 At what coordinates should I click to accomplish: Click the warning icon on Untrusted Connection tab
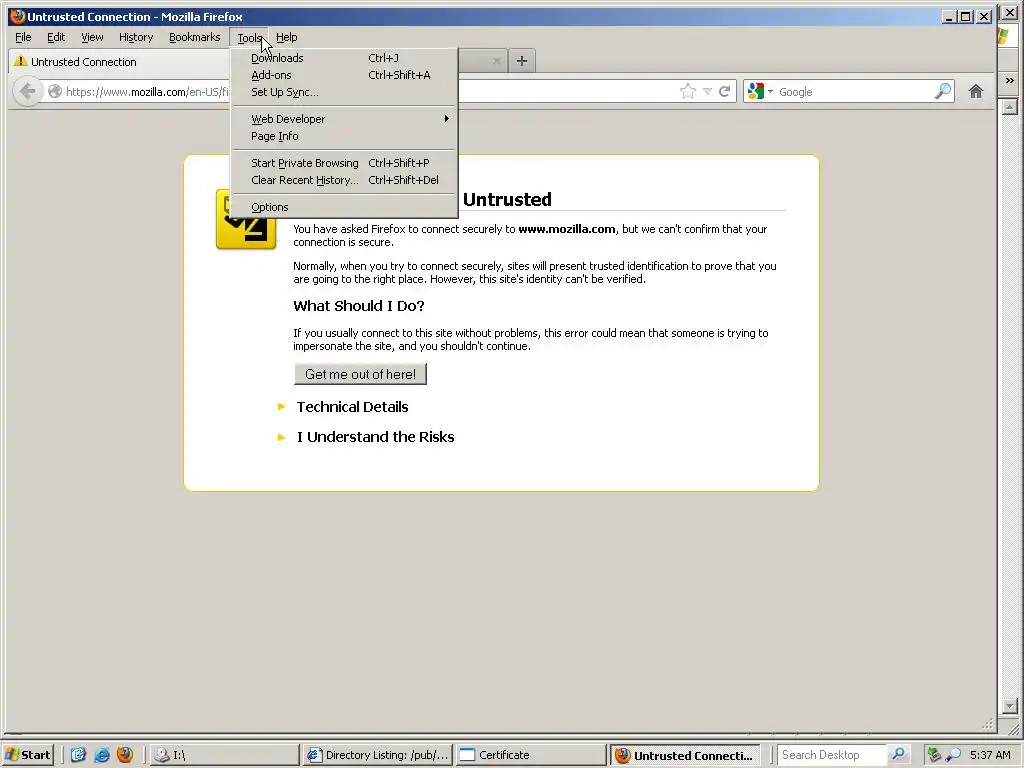pos(21,61)
